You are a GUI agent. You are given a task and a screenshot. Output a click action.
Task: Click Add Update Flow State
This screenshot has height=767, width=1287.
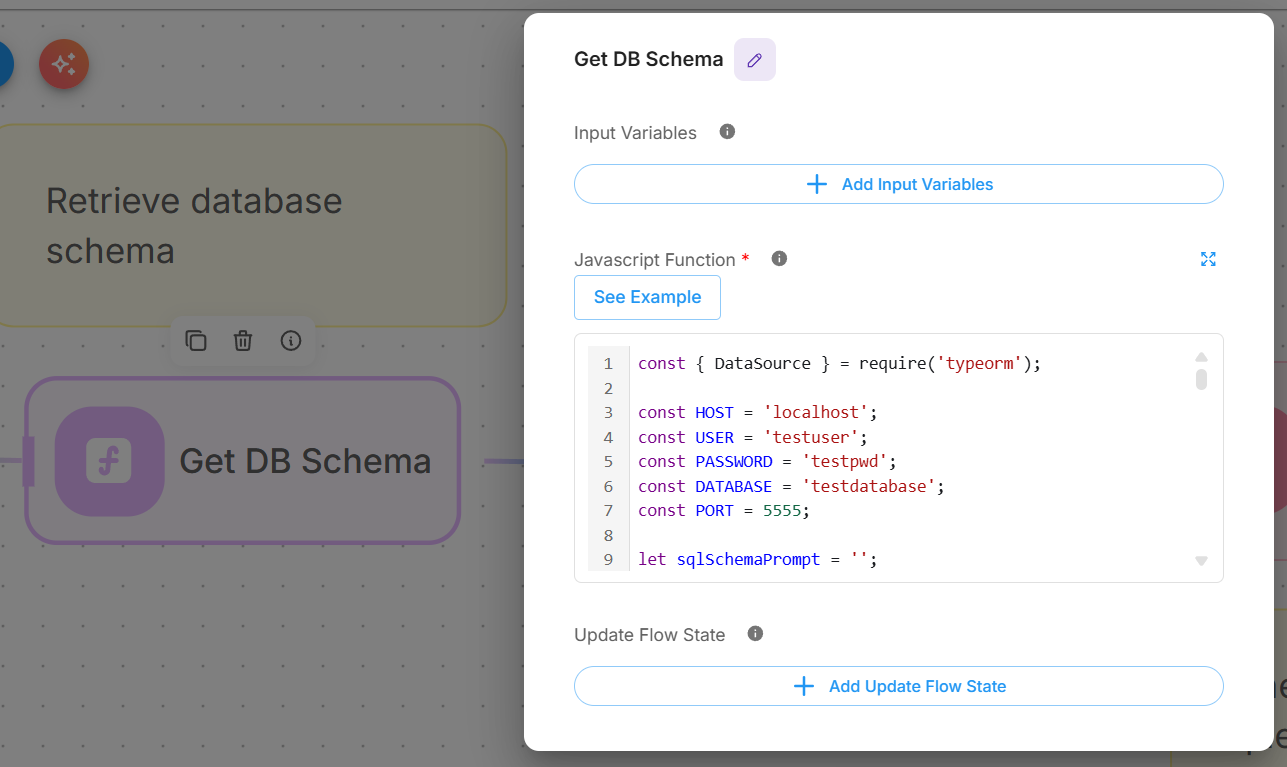click(x=898, y=686)
